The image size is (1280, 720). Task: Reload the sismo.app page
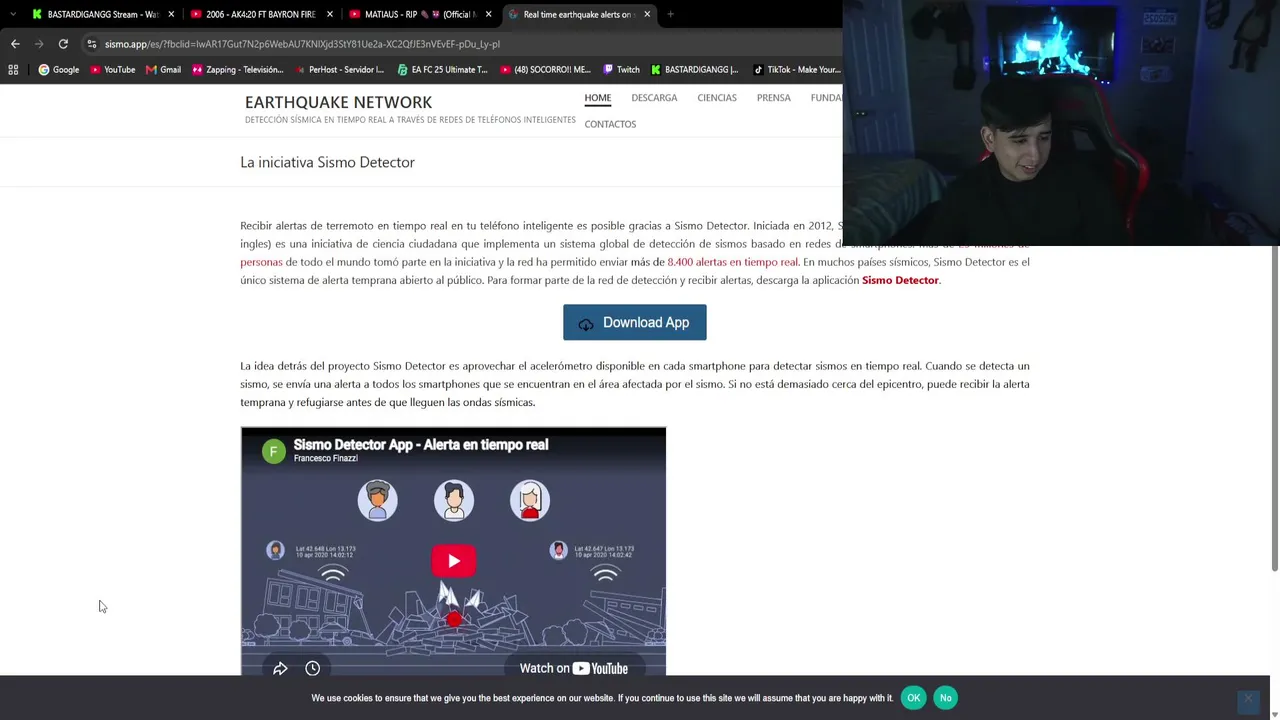point(63,44)
